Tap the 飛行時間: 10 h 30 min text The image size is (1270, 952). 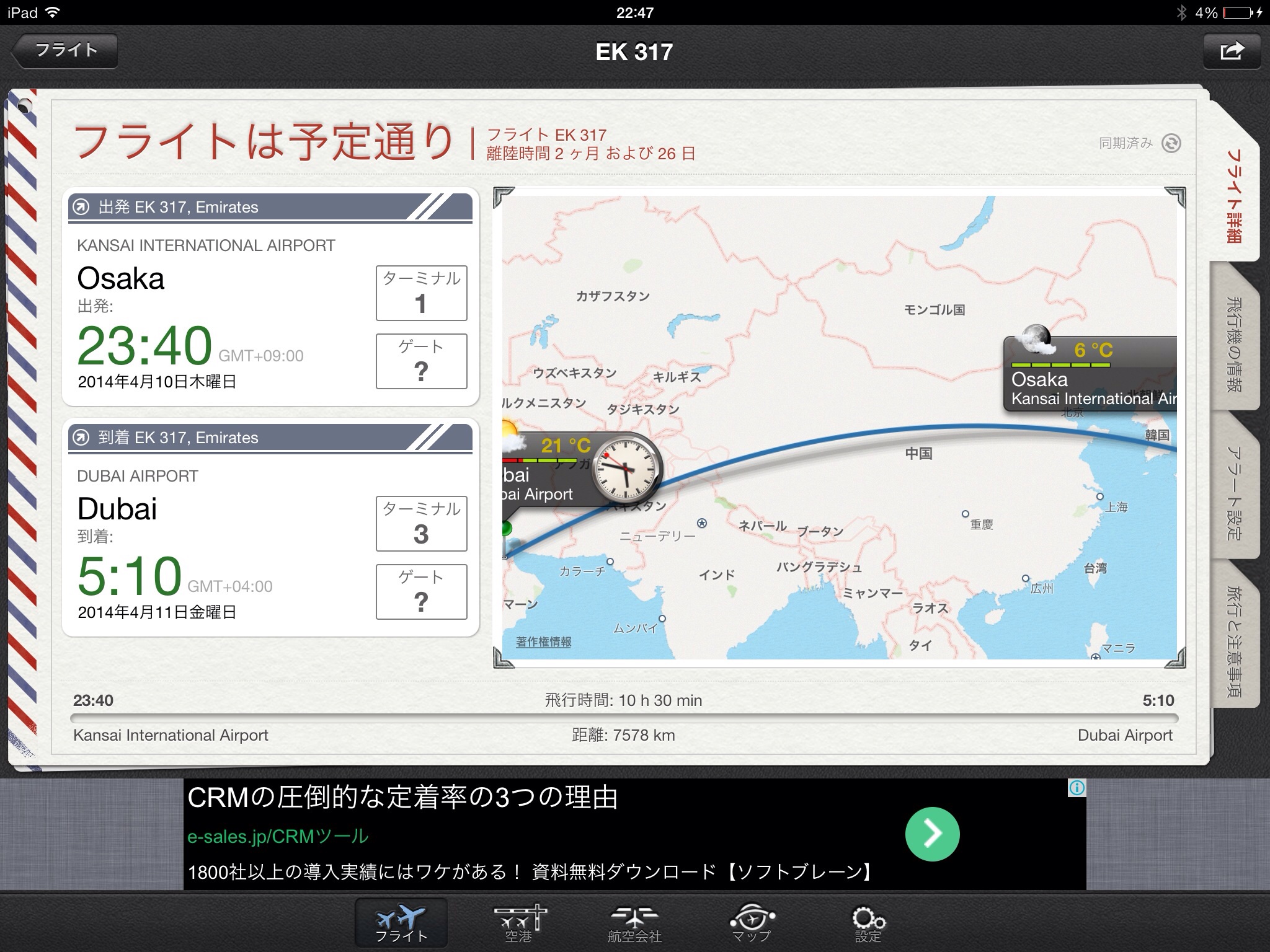(623, 700)
